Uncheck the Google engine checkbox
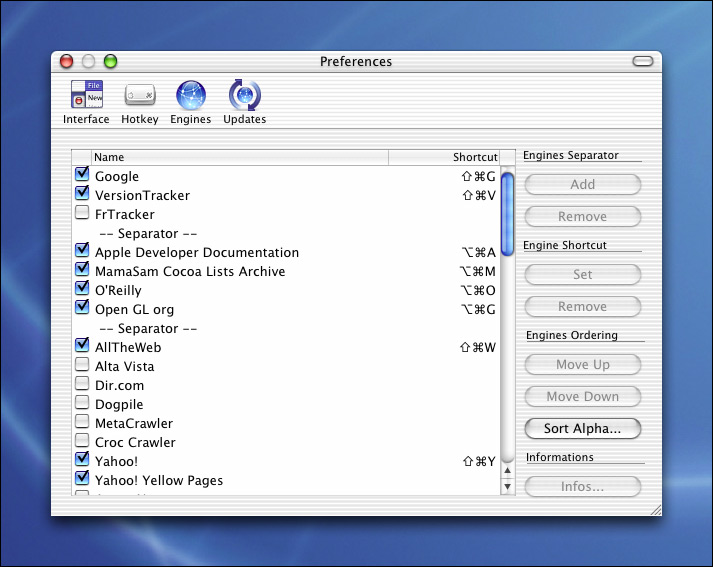The width and height of the screenshot is (713, 567). (82, 174)
